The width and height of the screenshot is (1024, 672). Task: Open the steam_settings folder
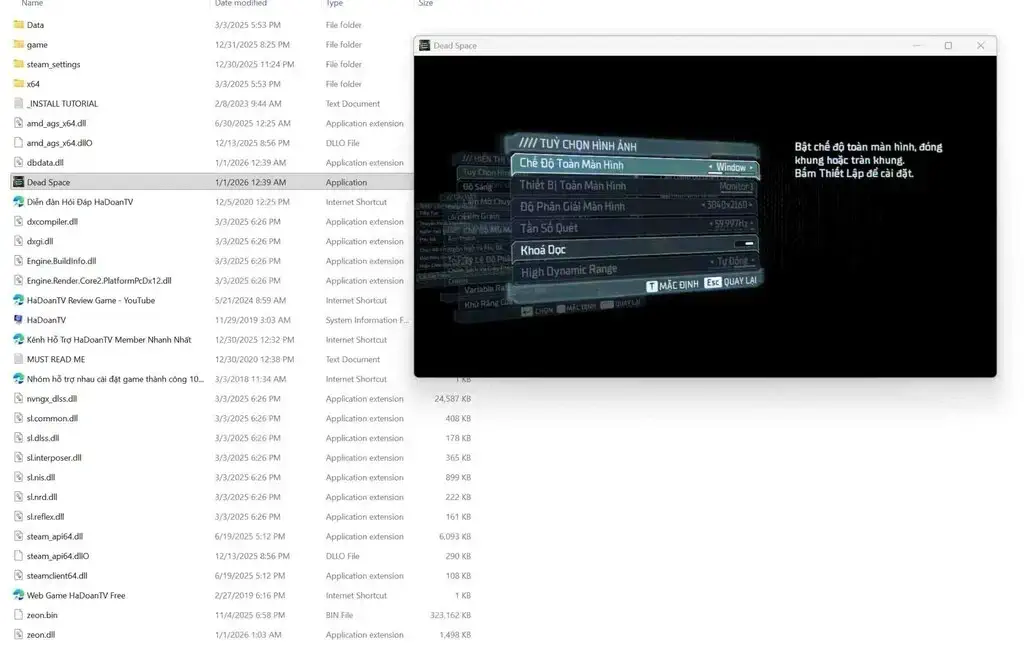click(x=55, y=63)
